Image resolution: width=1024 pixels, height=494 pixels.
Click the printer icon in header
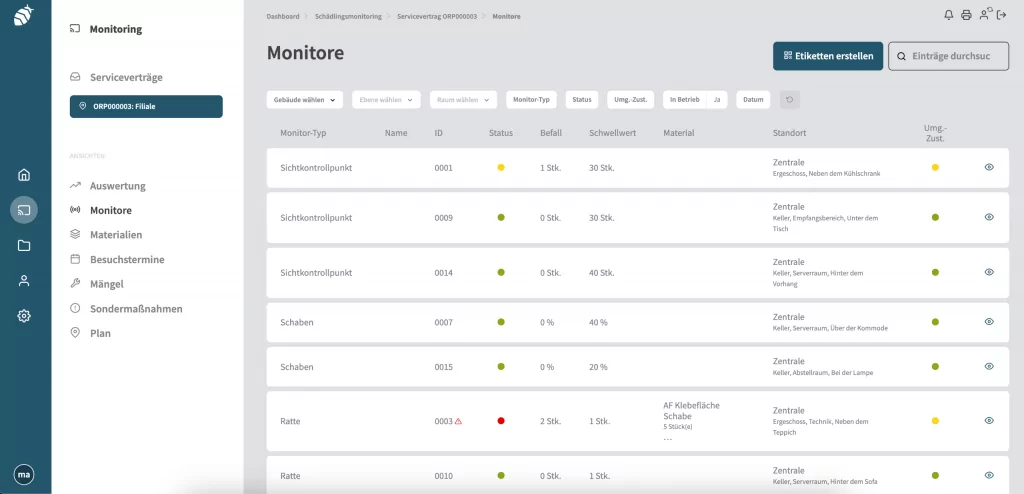click(x=966, y=15)
